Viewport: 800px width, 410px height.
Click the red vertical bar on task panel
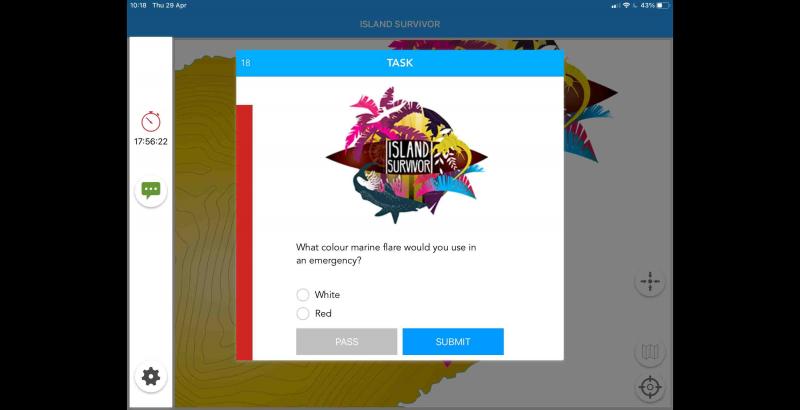(244, 233)
